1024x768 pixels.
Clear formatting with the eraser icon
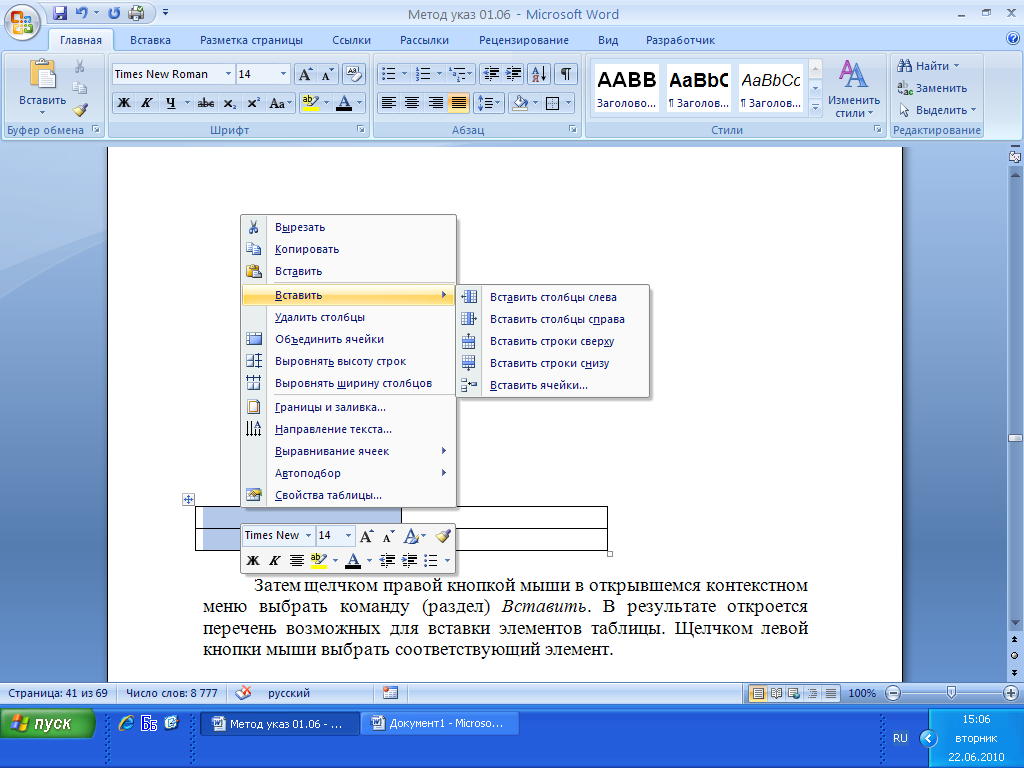(353, 74)
